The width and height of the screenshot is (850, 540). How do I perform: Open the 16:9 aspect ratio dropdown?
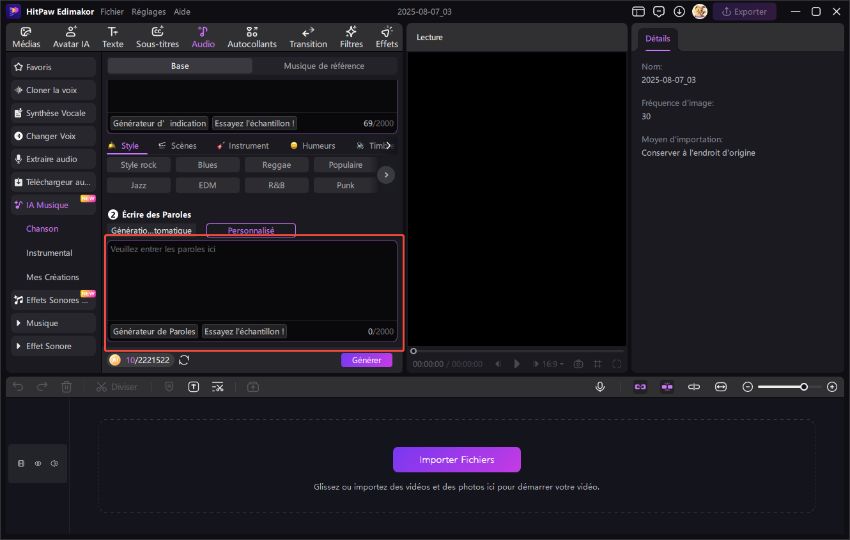tap(553, 364)
